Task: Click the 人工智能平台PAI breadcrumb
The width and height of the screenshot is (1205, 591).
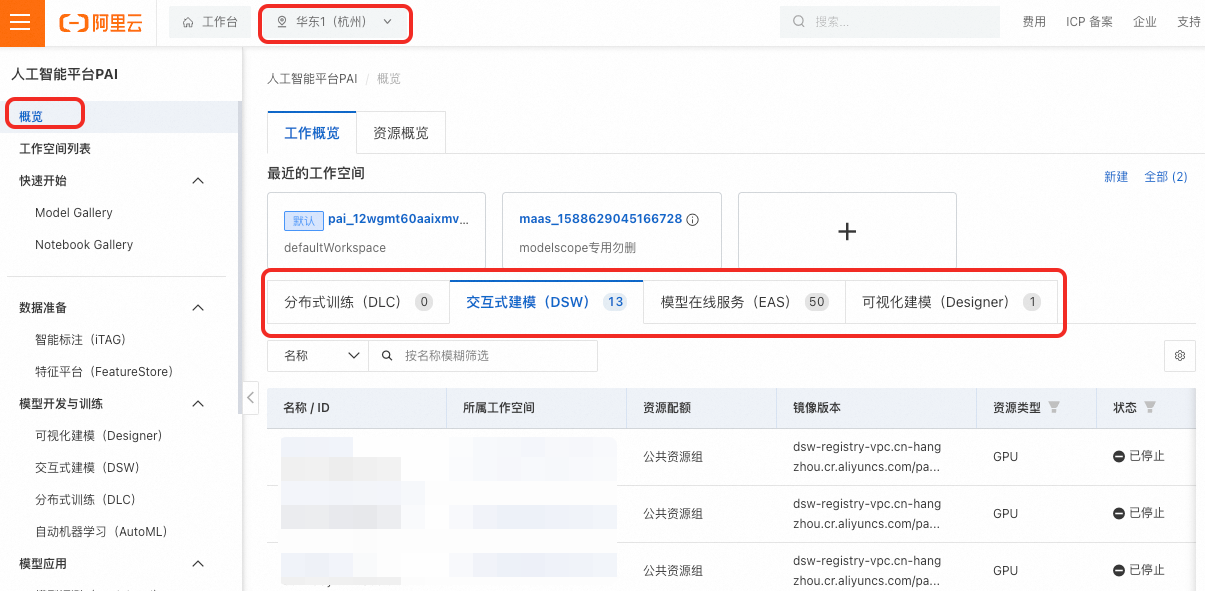Action: [x=312, y=78]
